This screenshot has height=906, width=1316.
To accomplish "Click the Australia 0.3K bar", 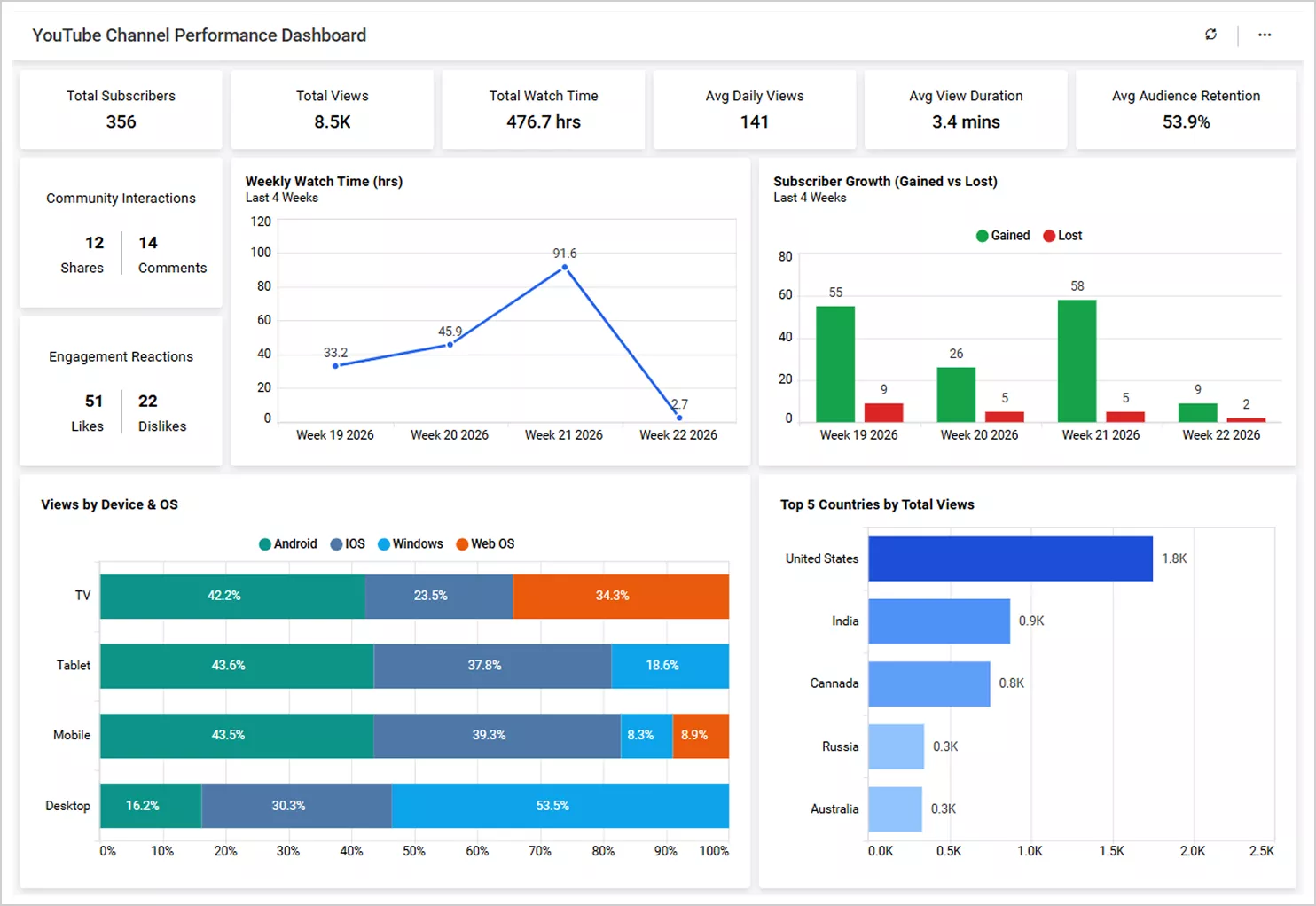I will click(x=895, y=809).
